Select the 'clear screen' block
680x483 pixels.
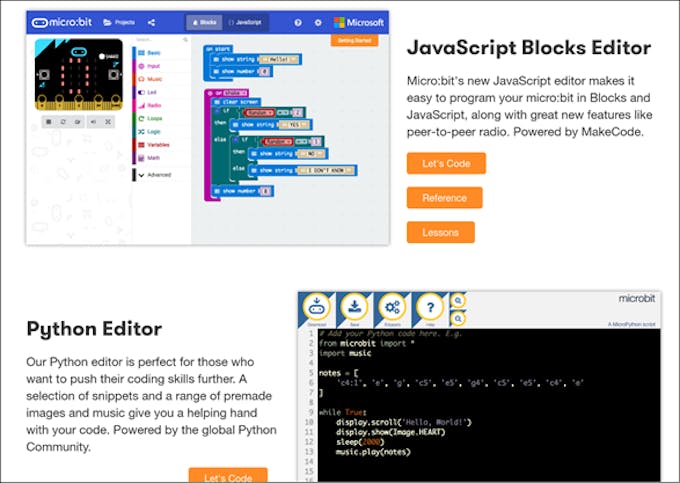point(236,102)
